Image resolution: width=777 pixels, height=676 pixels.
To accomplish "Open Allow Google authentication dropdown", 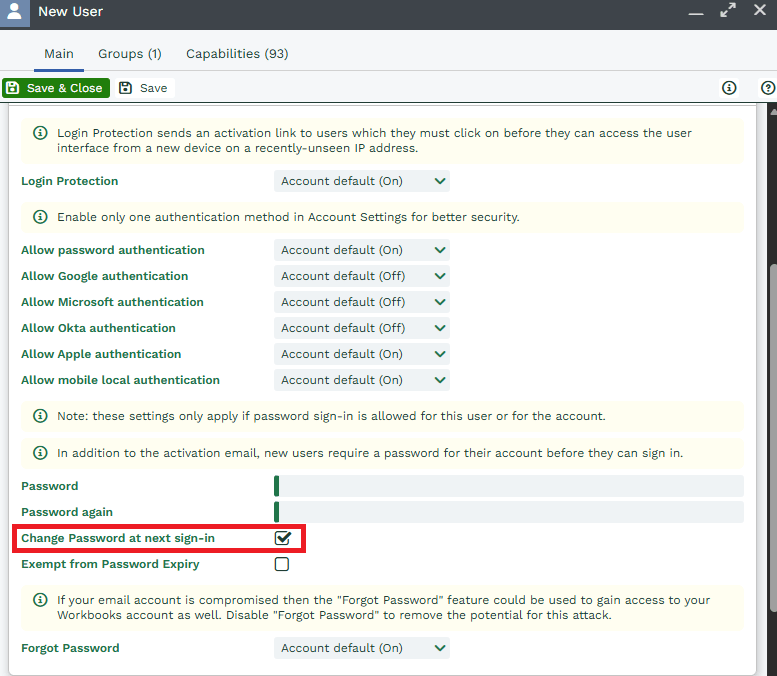I will (362, 276).
